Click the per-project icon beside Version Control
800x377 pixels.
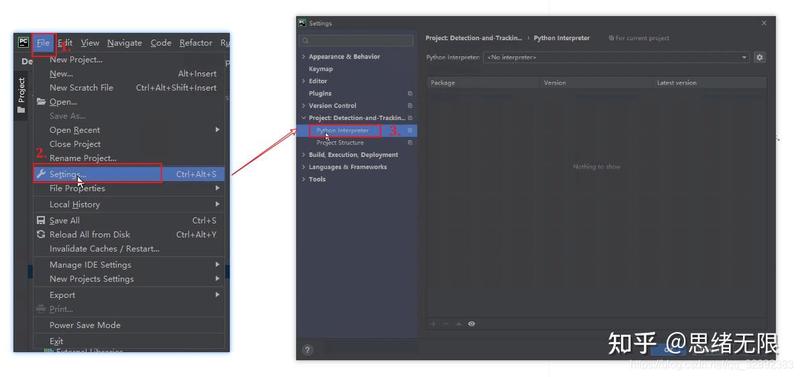click(410, 106)
